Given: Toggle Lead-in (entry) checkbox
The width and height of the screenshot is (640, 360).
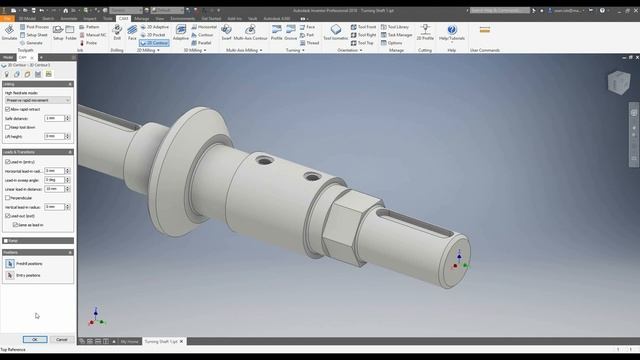Looking at the screenshot, I should click(7, 162).
